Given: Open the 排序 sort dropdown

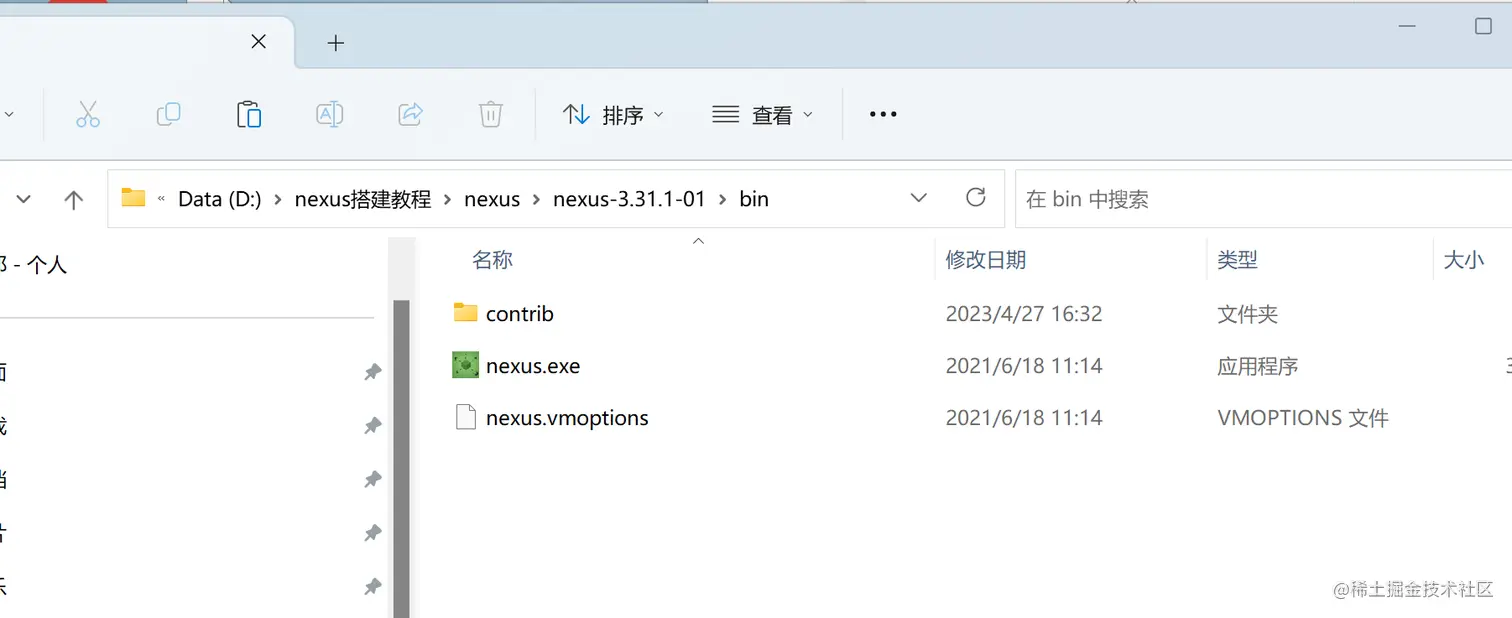Looking at the screenshot, I should [x=613, y=115].
